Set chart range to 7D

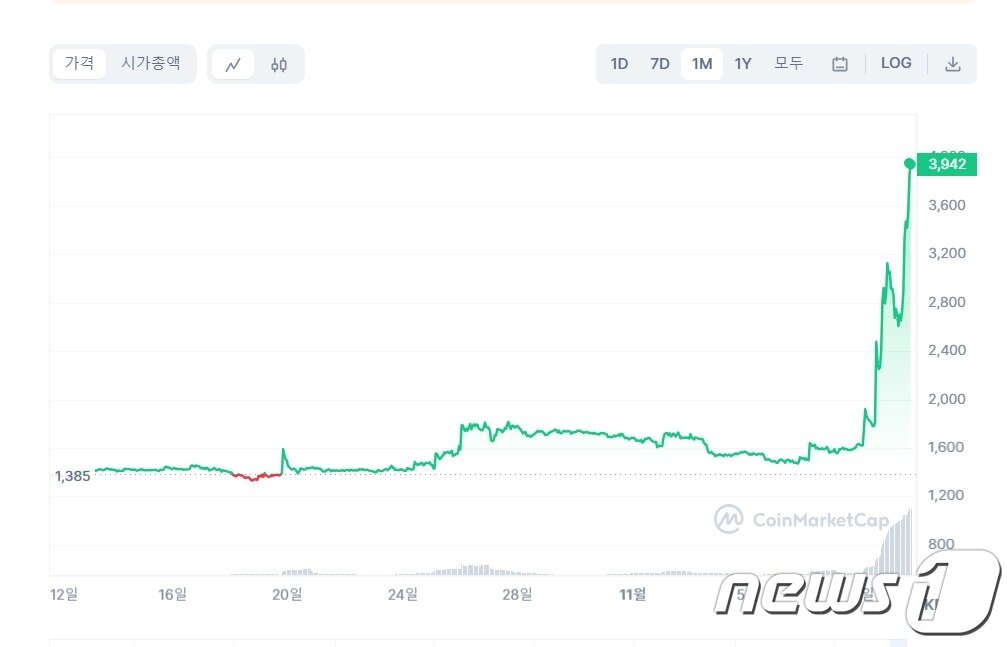click(x=660, y=64)
